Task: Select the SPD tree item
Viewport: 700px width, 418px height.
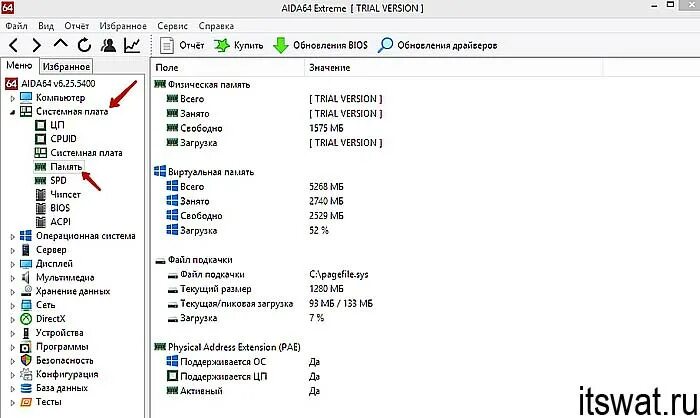Action: [58, 180]
